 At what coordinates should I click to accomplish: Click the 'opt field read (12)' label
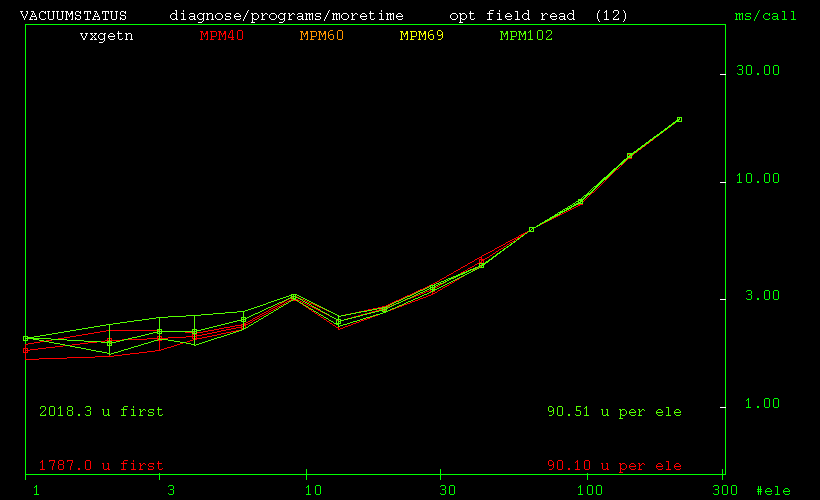point(538,16)
